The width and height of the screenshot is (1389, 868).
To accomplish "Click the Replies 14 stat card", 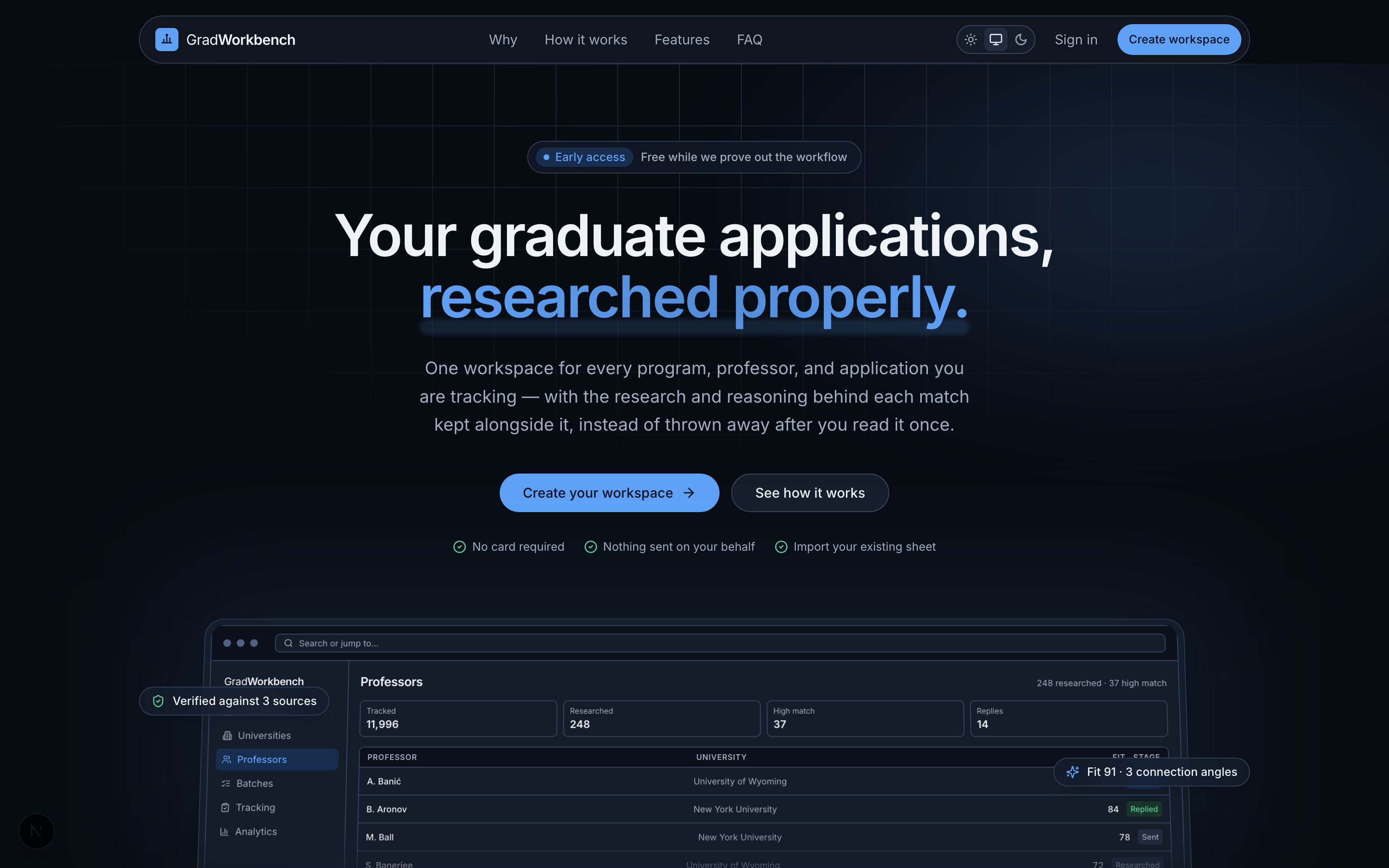I will tap(1069, 718).
